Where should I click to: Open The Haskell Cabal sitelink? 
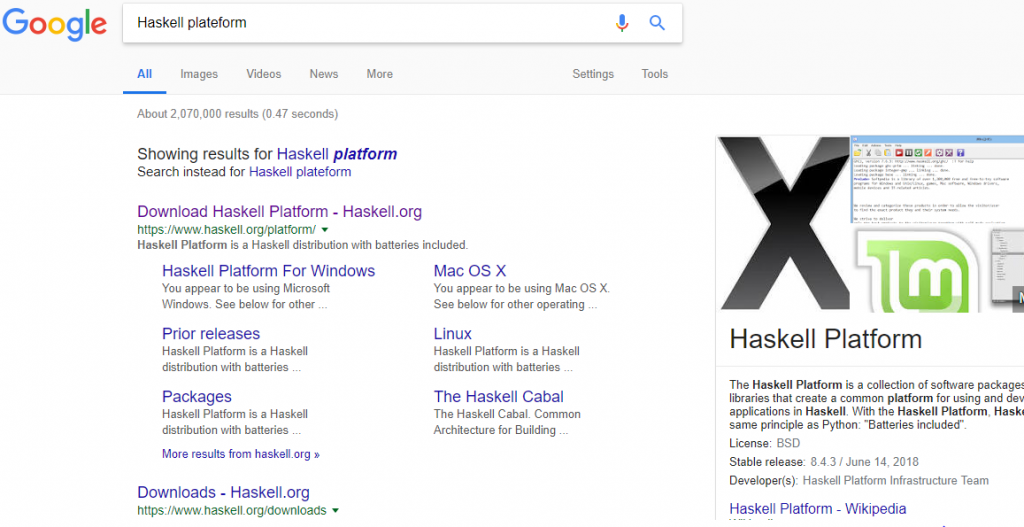[498, 396]
